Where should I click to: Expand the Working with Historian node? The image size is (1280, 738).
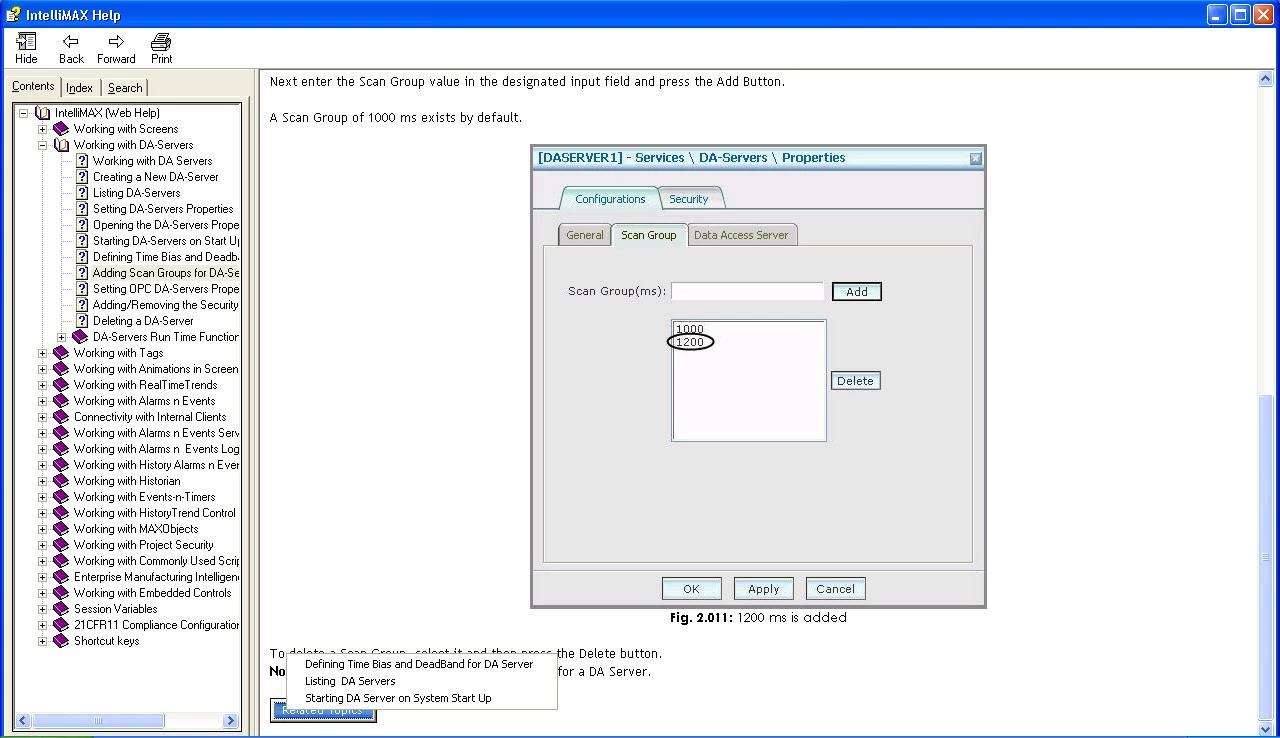42,481
